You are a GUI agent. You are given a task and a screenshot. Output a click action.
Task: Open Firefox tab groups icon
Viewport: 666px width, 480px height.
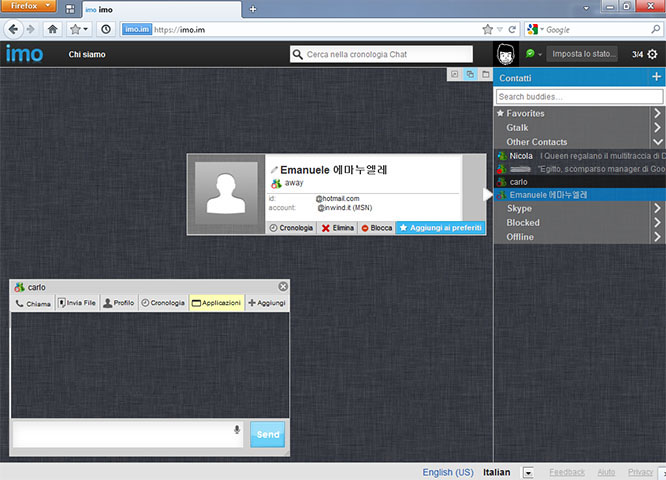[70, 9]
